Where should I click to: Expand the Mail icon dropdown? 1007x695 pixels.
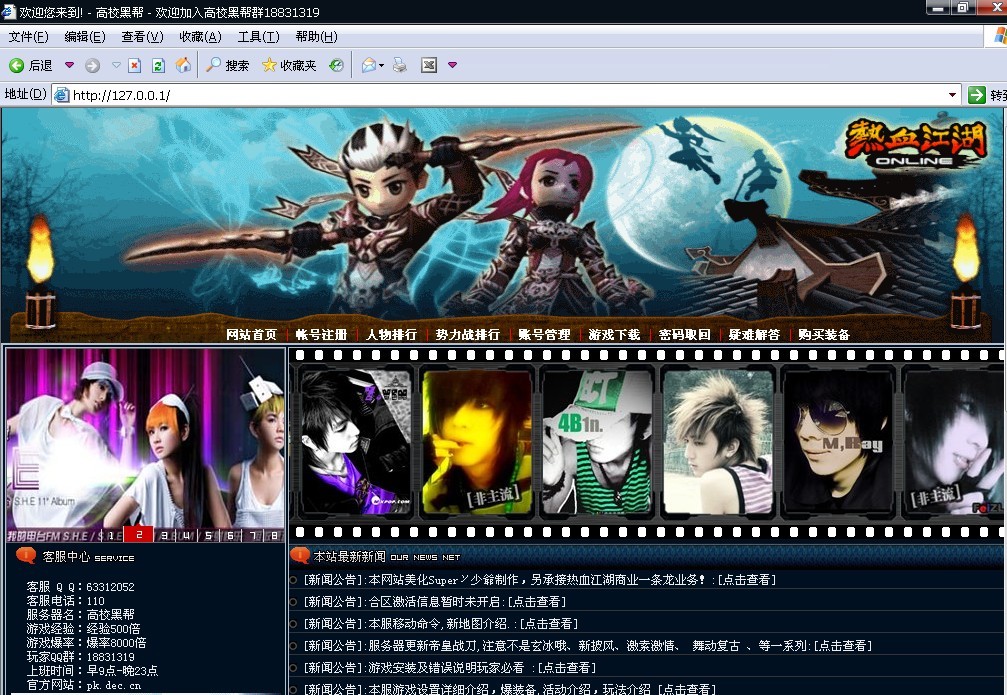[x=384, y=66]
